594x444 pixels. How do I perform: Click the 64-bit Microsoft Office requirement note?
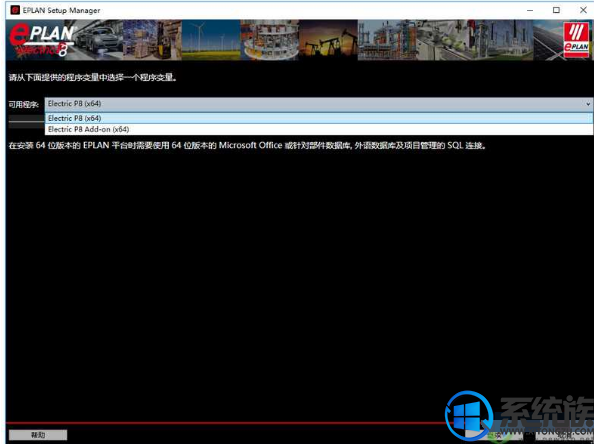point(247,145)
